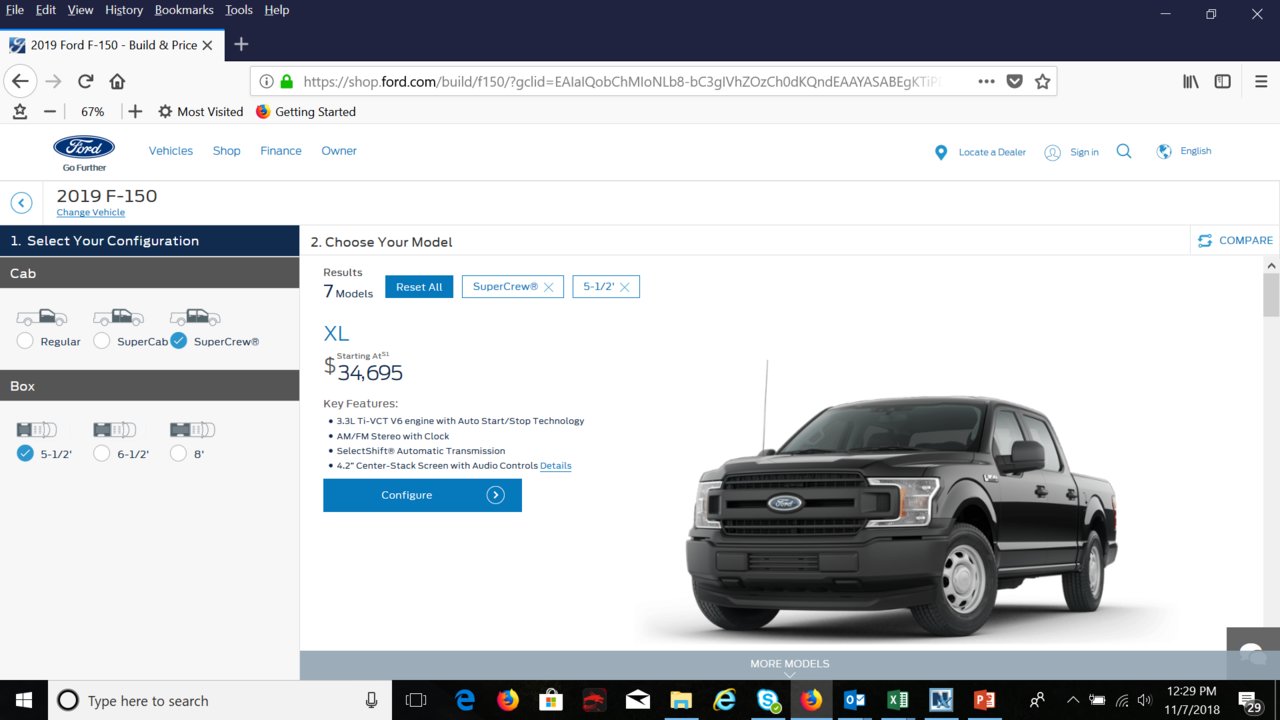Save page to Pocket
The image size is (1280, 720).
coord(1014,82)
